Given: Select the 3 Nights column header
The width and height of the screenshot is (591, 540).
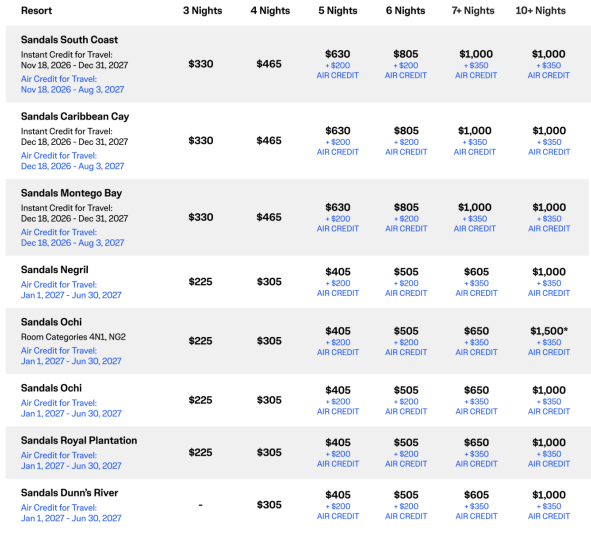Looking at the screenshot, I should [202, 11].
